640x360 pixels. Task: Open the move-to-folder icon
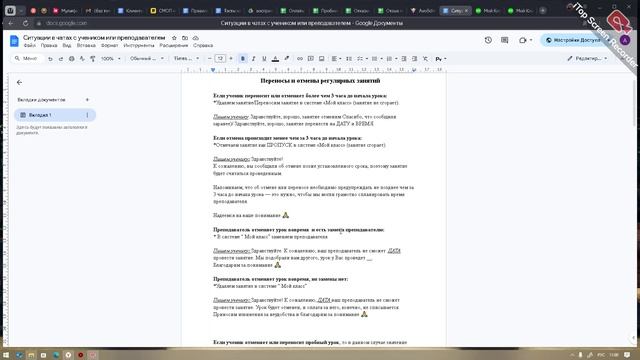[x=185, y=38]
